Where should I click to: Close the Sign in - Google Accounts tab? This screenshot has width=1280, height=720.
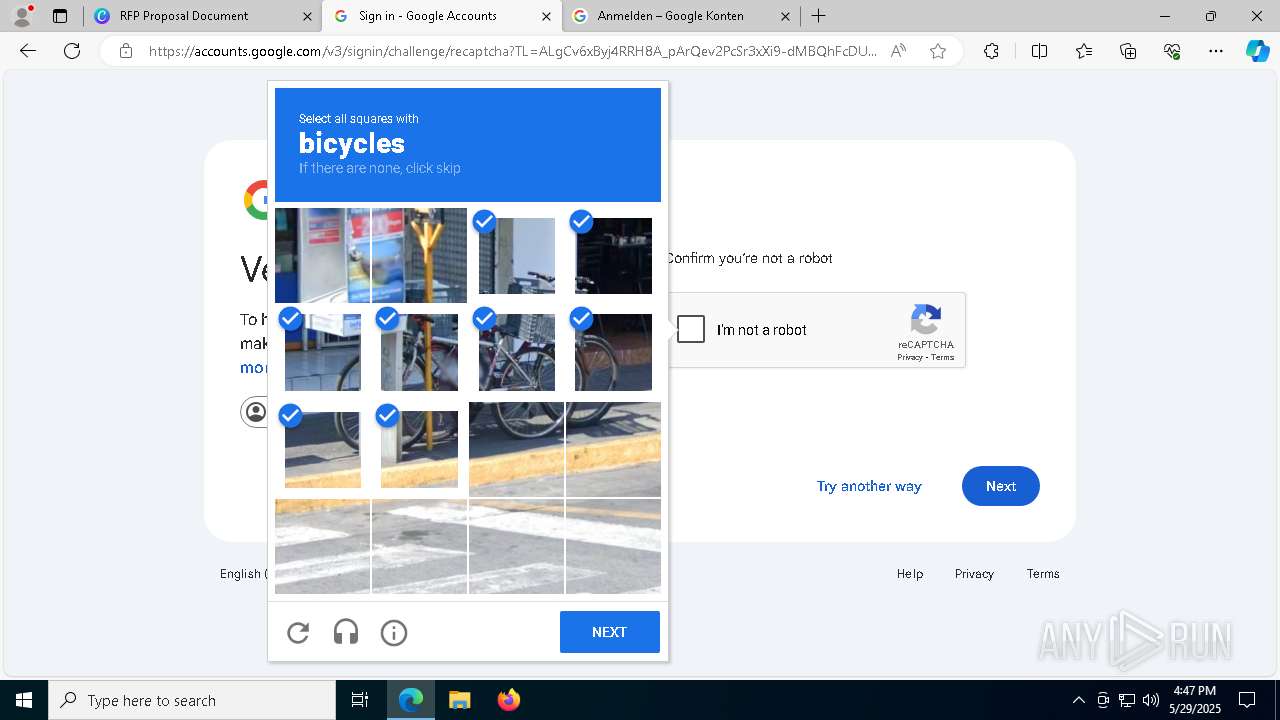click(x=545, y=16)
